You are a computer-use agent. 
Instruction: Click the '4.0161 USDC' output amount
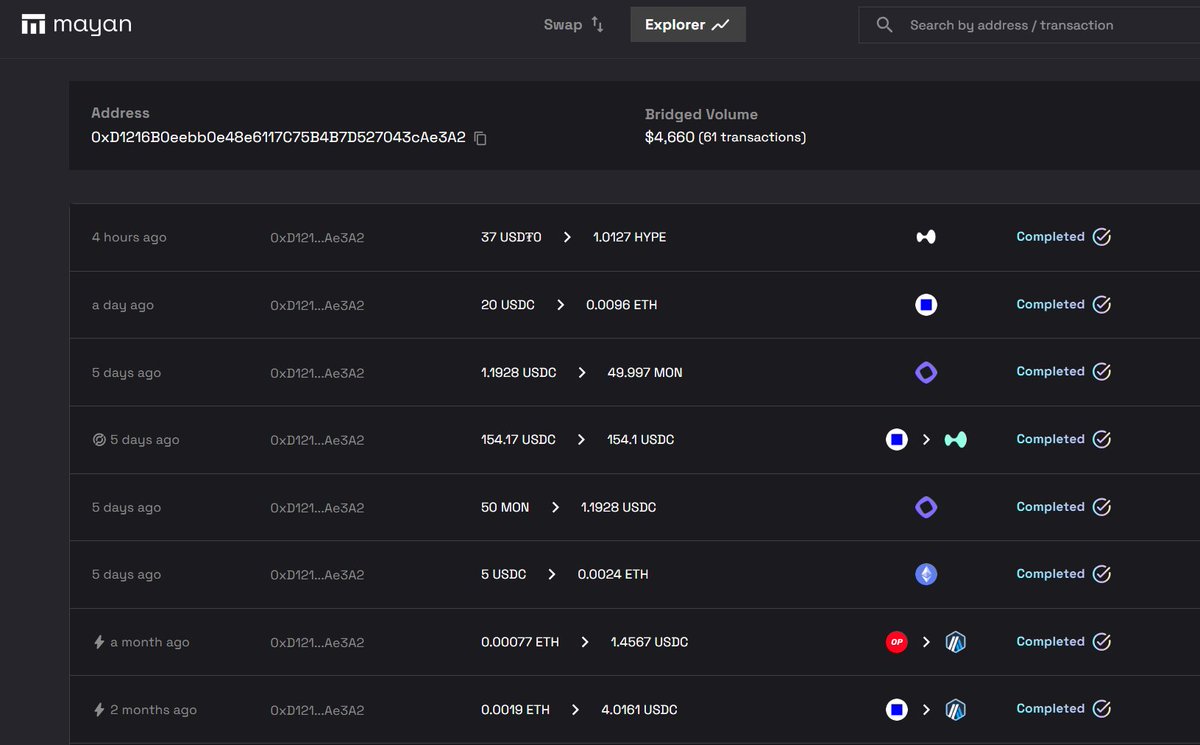coord(639,710)
